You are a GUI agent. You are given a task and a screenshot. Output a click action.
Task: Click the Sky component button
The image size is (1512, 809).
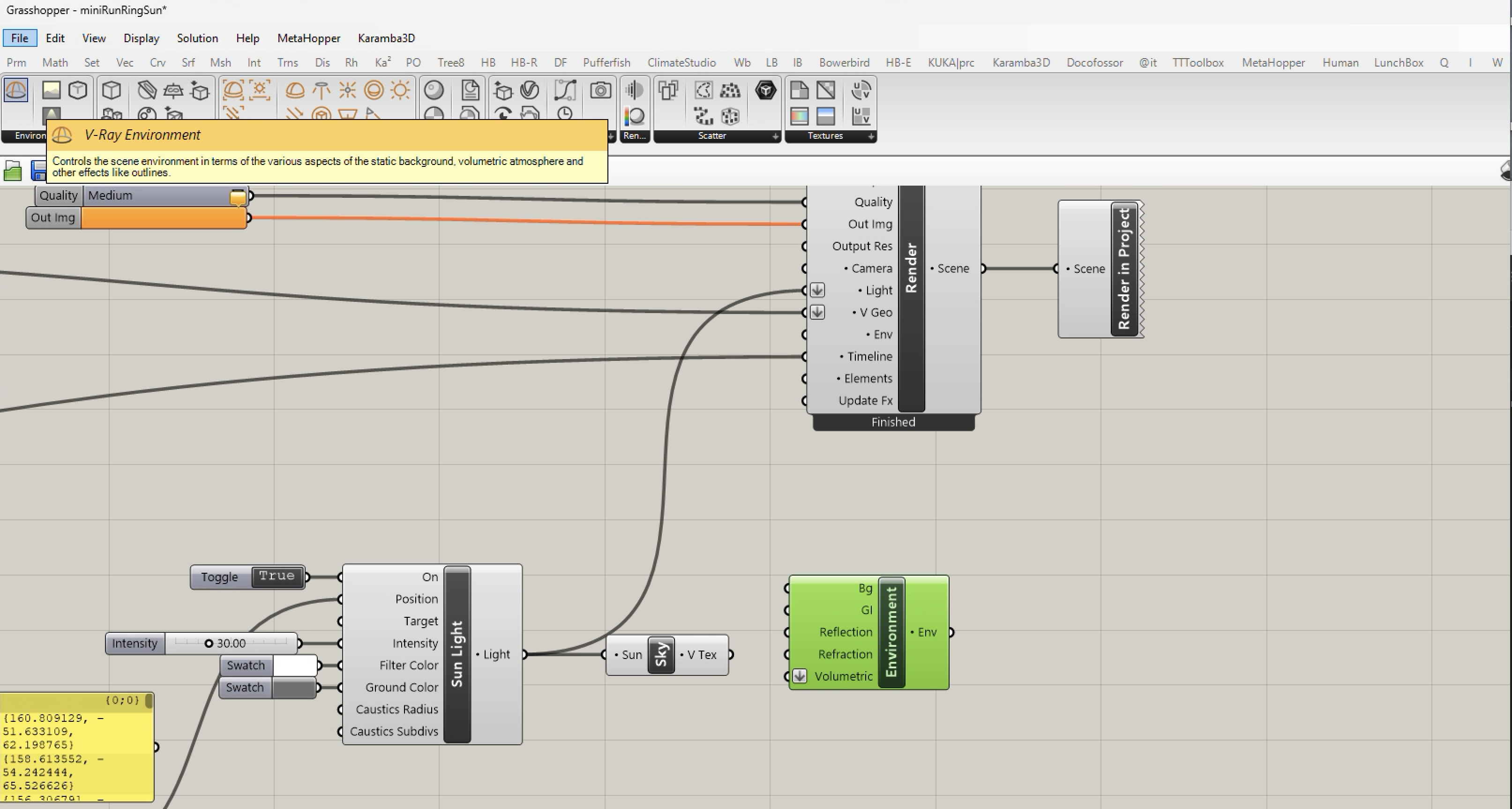[x=661, y=655]
